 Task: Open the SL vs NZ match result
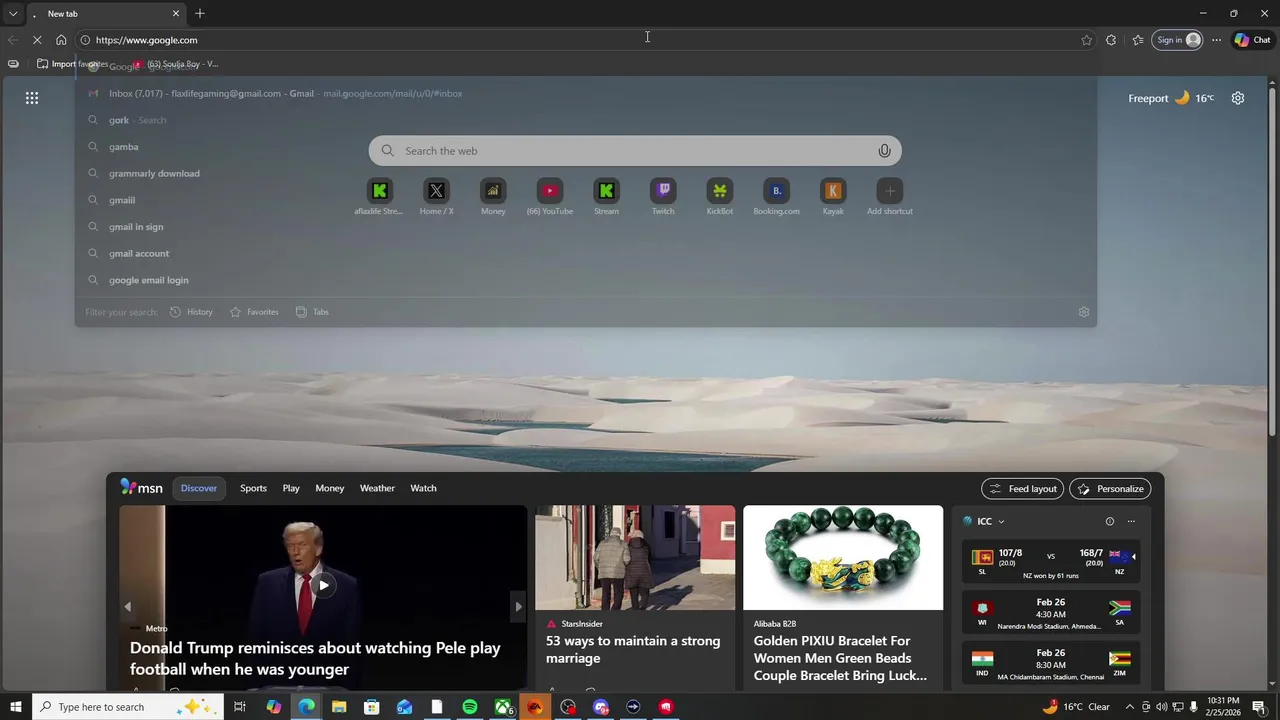1051,561
